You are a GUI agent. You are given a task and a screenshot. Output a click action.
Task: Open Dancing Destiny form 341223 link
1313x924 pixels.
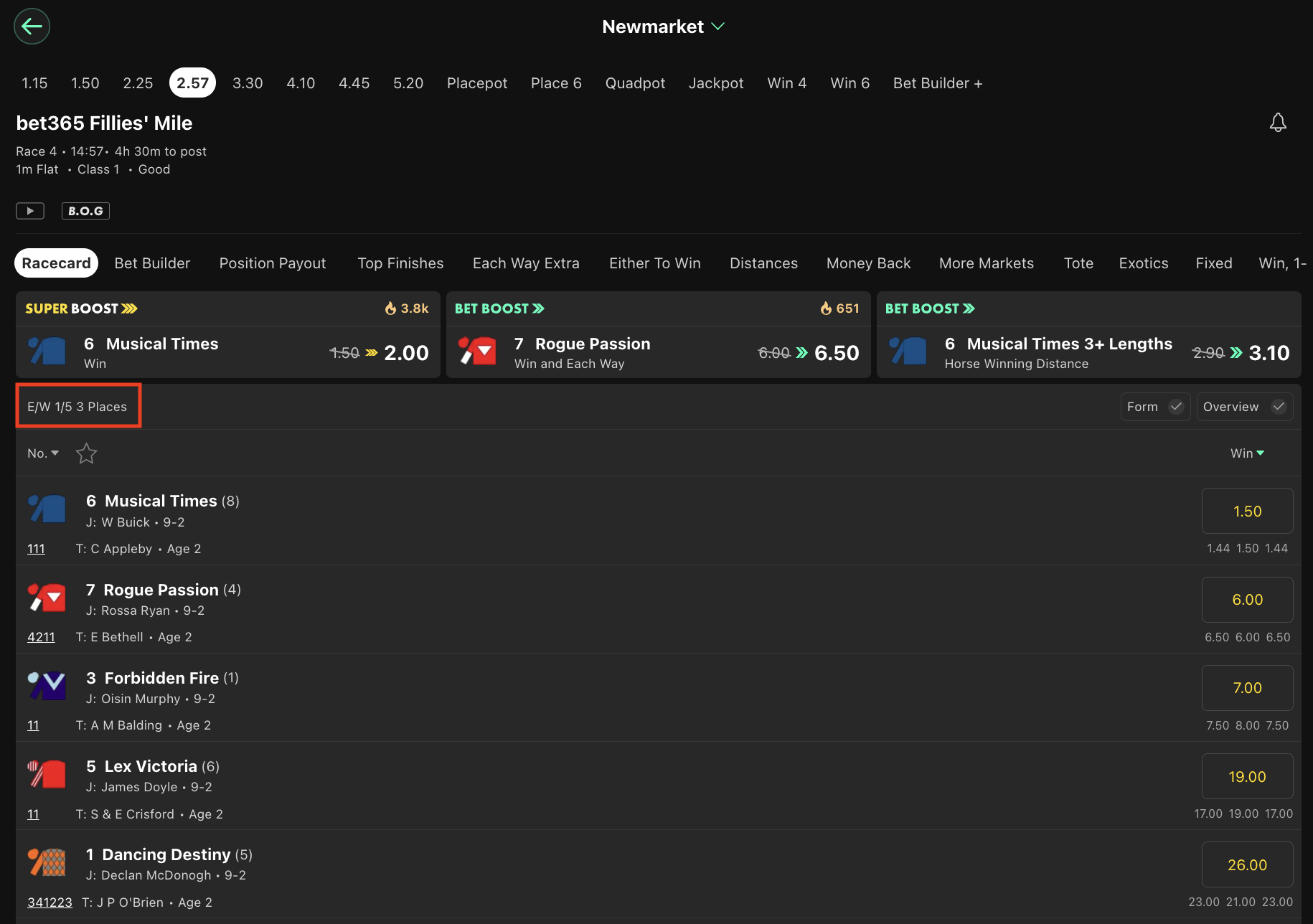[50, 902]
